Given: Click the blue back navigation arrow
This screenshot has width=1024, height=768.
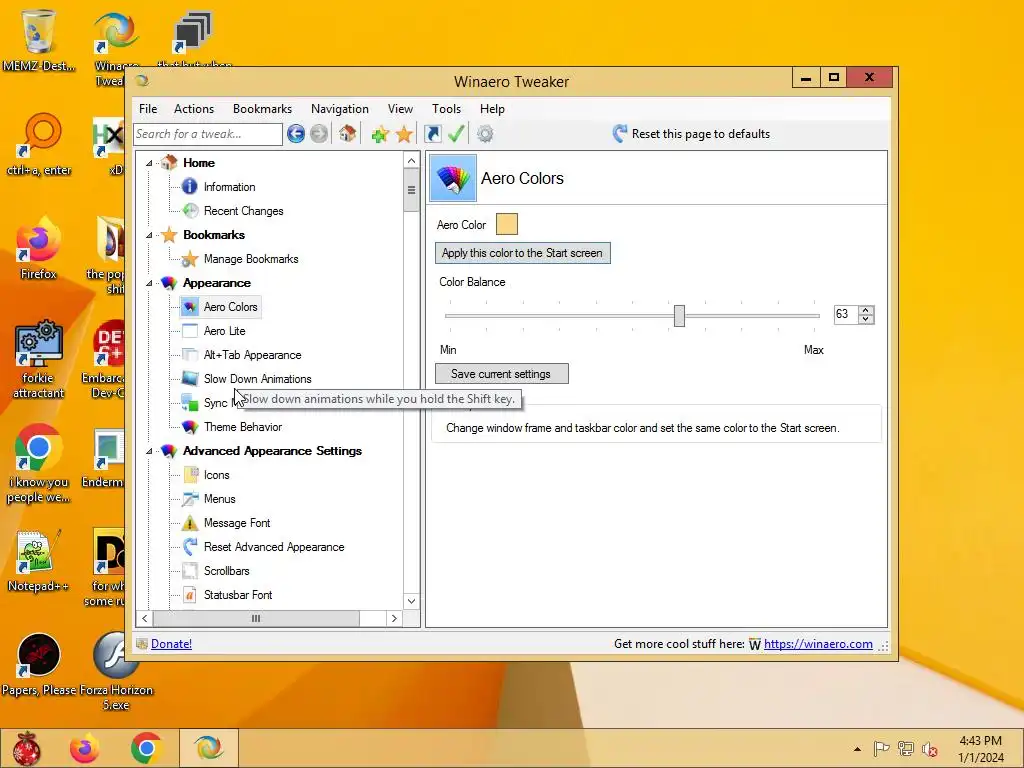Looking at the screenshot, I should tap(296, 134).
